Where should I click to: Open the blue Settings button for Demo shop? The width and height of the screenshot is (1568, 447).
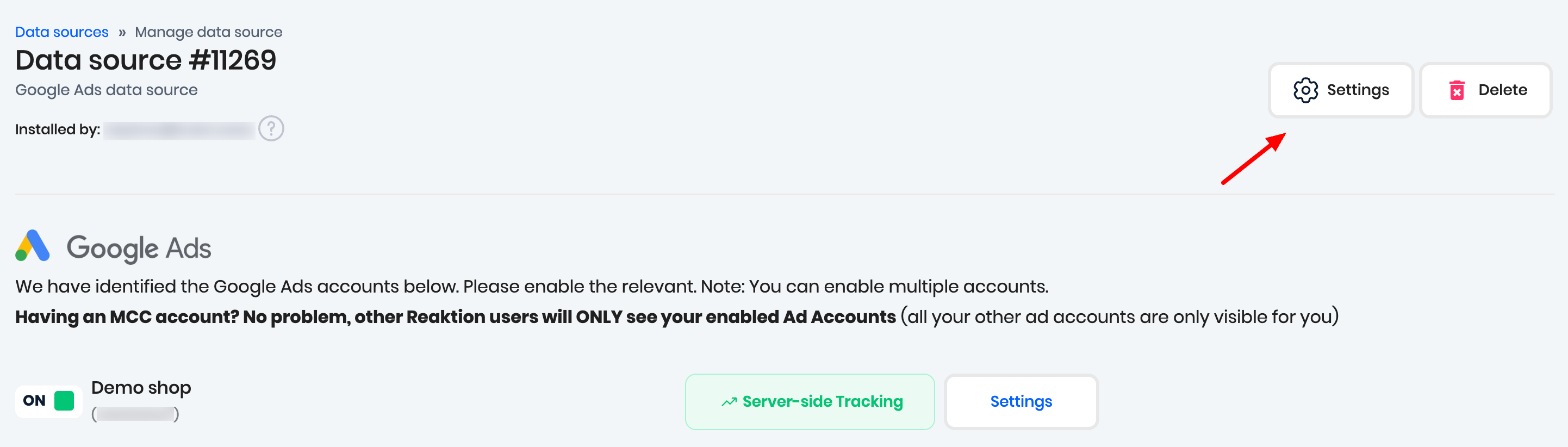1021,402
